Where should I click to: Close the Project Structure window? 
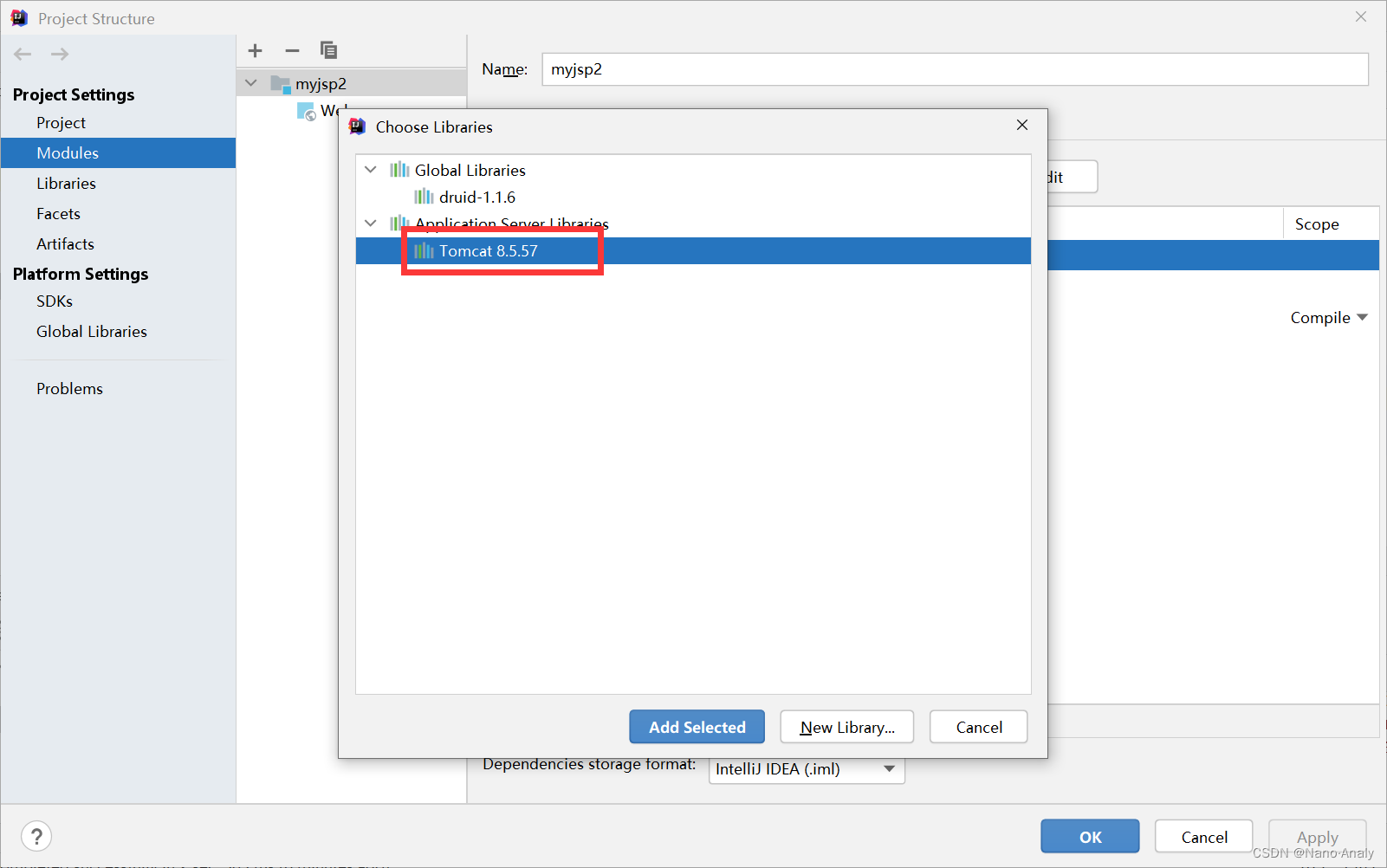[x=1361, y=16]
